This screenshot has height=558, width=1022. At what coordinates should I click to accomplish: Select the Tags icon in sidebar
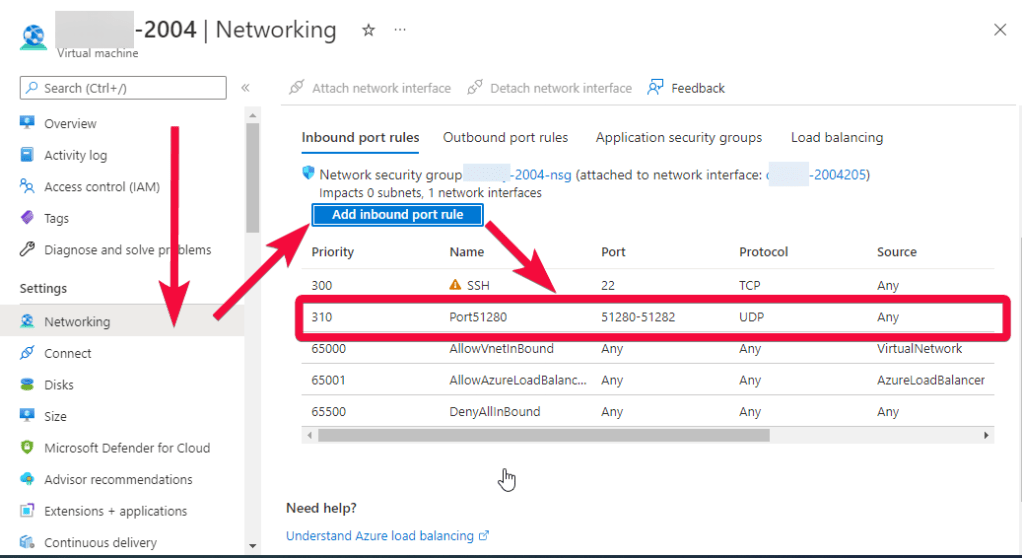click(x=27, y=218)
